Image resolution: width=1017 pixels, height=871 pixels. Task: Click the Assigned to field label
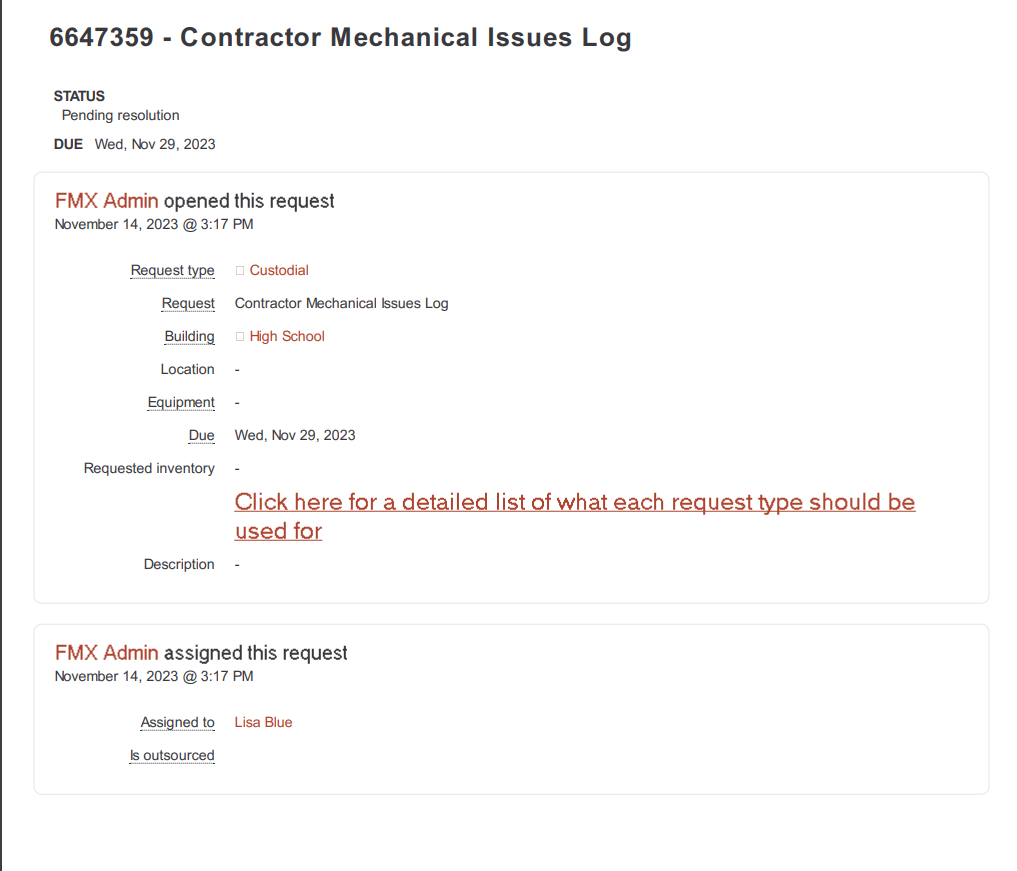178,722
